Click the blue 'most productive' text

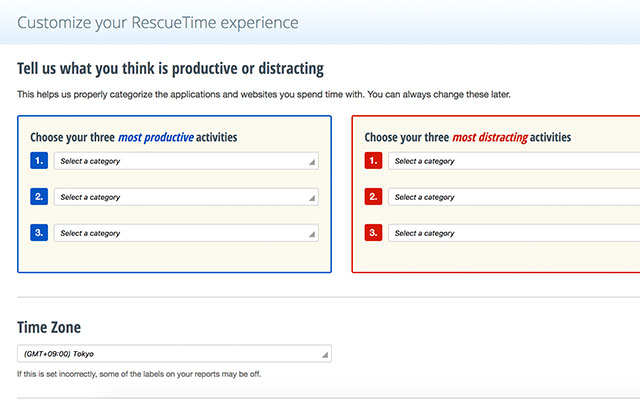click(156, 137)
